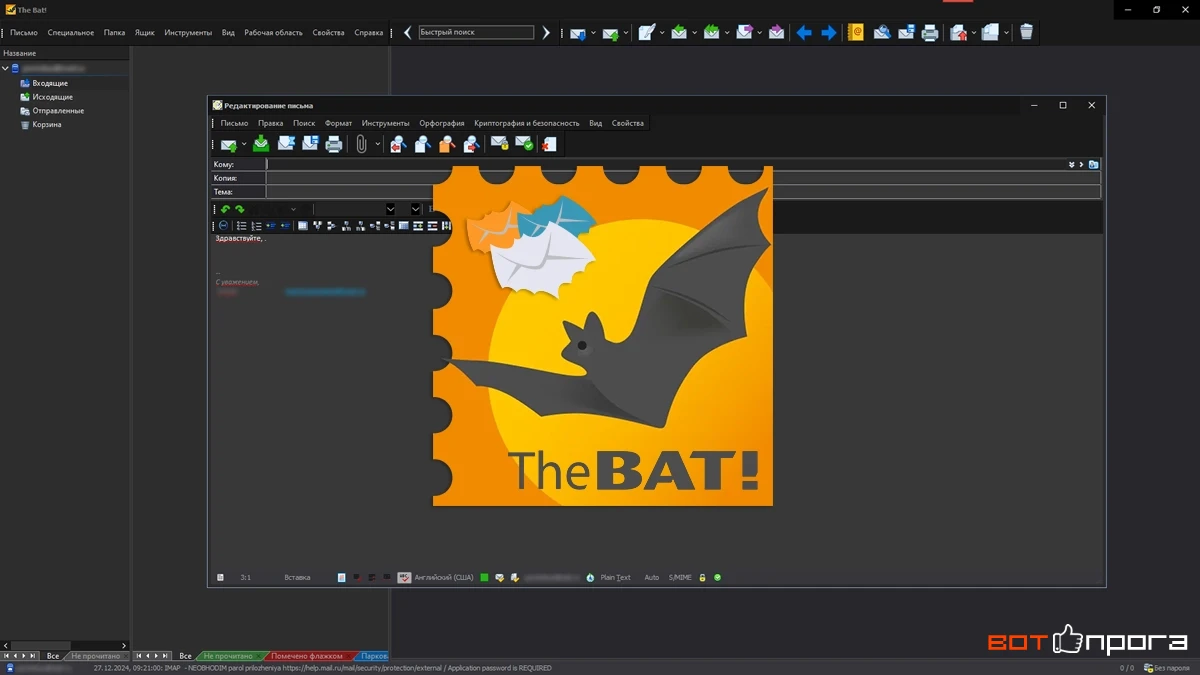Image resolution: width=1200 pixels, height=675 pixels.
Task: Open dropdown arrow next to new message quill icon
Action: coord(661,33)
